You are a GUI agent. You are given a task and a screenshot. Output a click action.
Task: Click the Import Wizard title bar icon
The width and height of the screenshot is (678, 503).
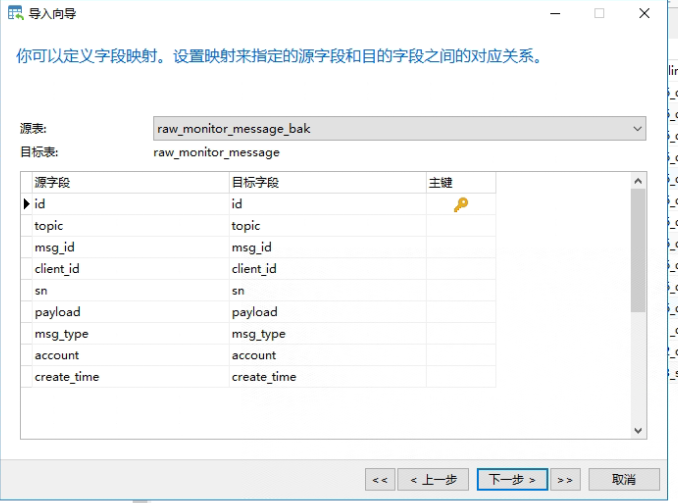(x=17, y=14)
